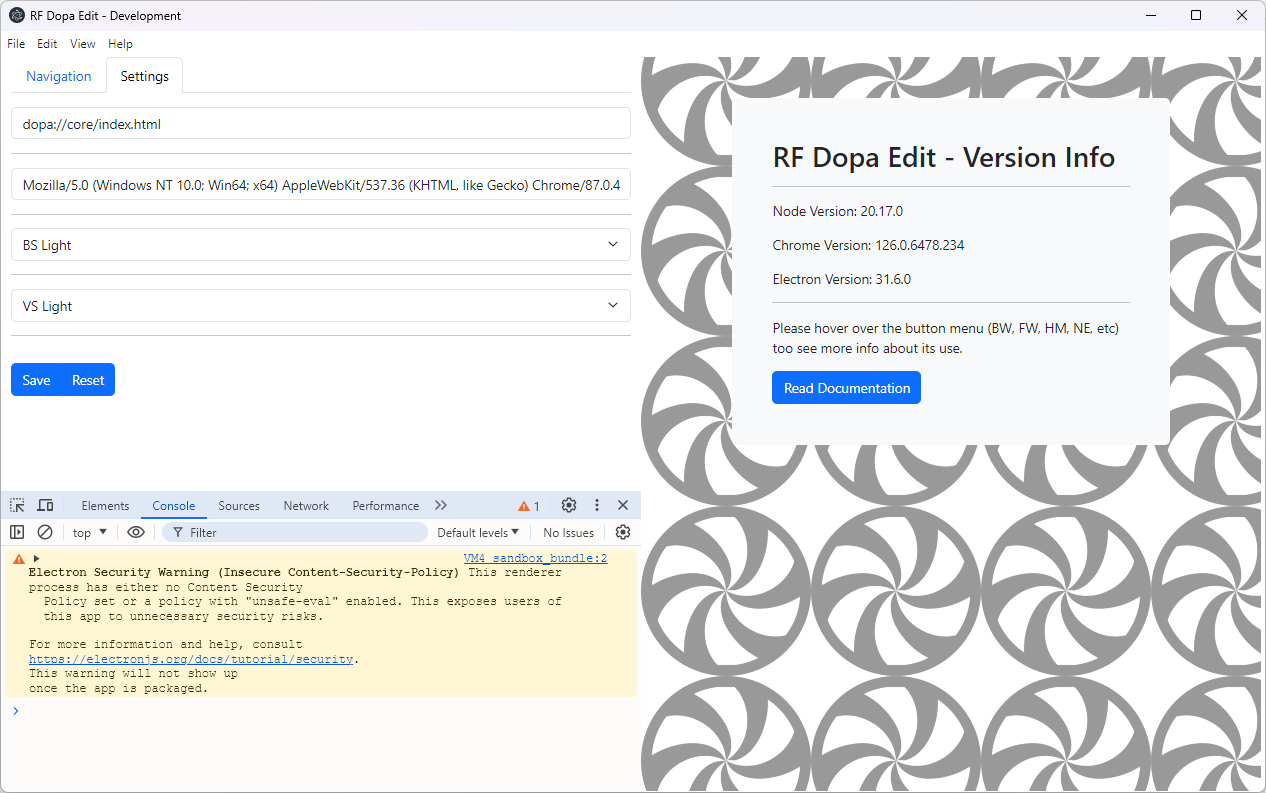
Task: Click the Reset button
Action: (x=88, y=380)
